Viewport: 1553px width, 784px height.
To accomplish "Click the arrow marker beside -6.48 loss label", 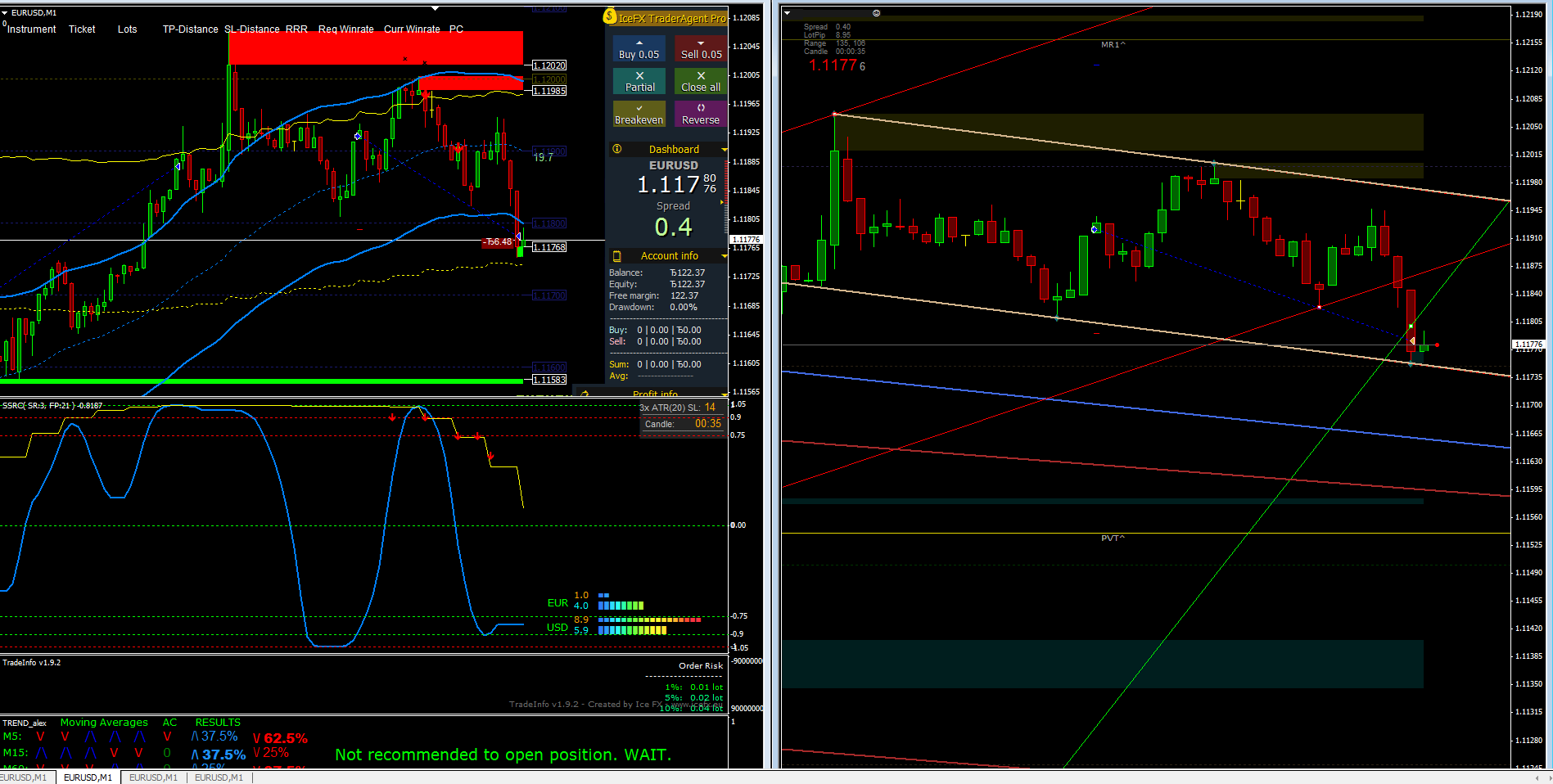I will point(518,237).
